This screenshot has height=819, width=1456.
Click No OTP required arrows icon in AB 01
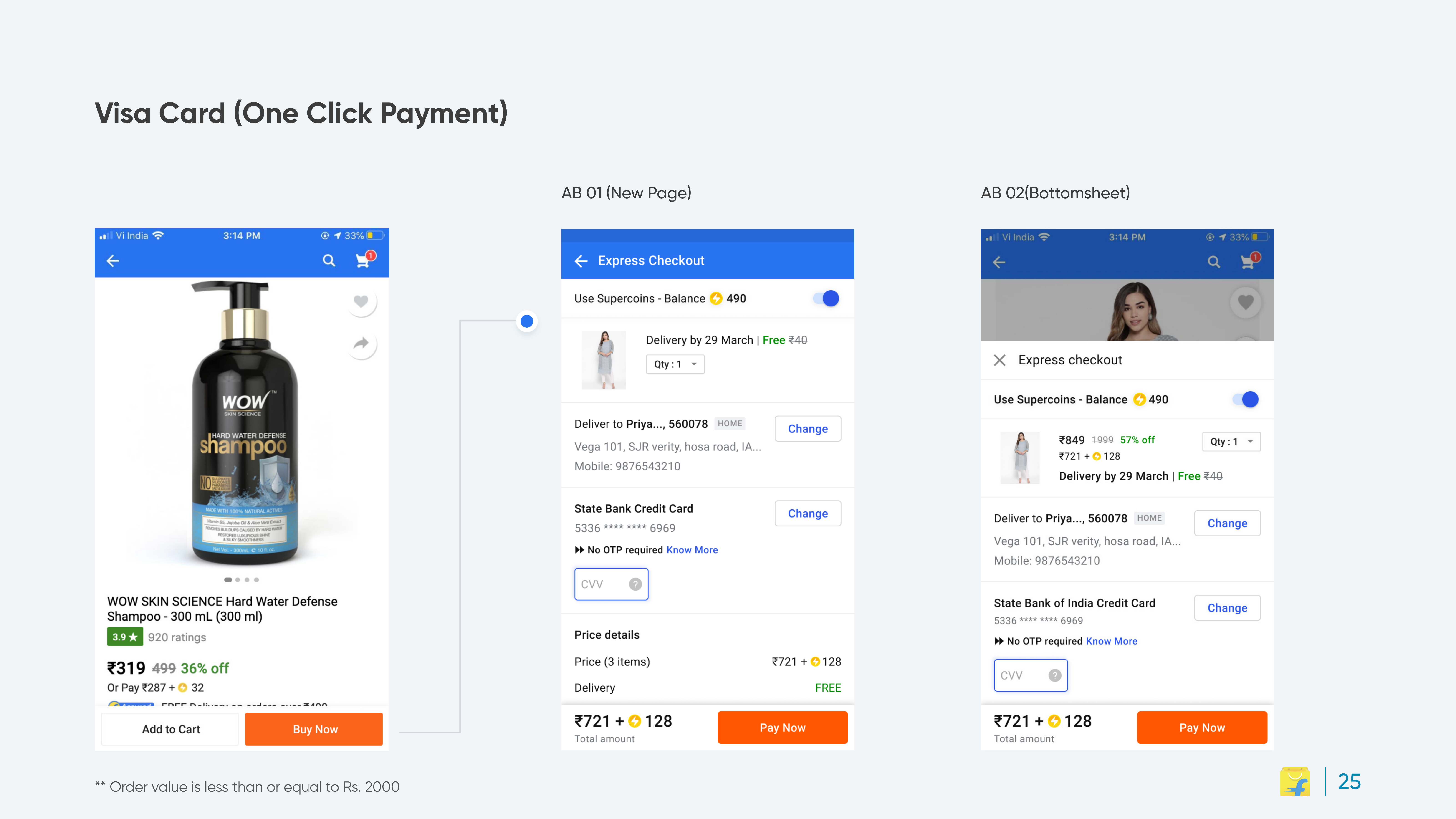(579, 550)
